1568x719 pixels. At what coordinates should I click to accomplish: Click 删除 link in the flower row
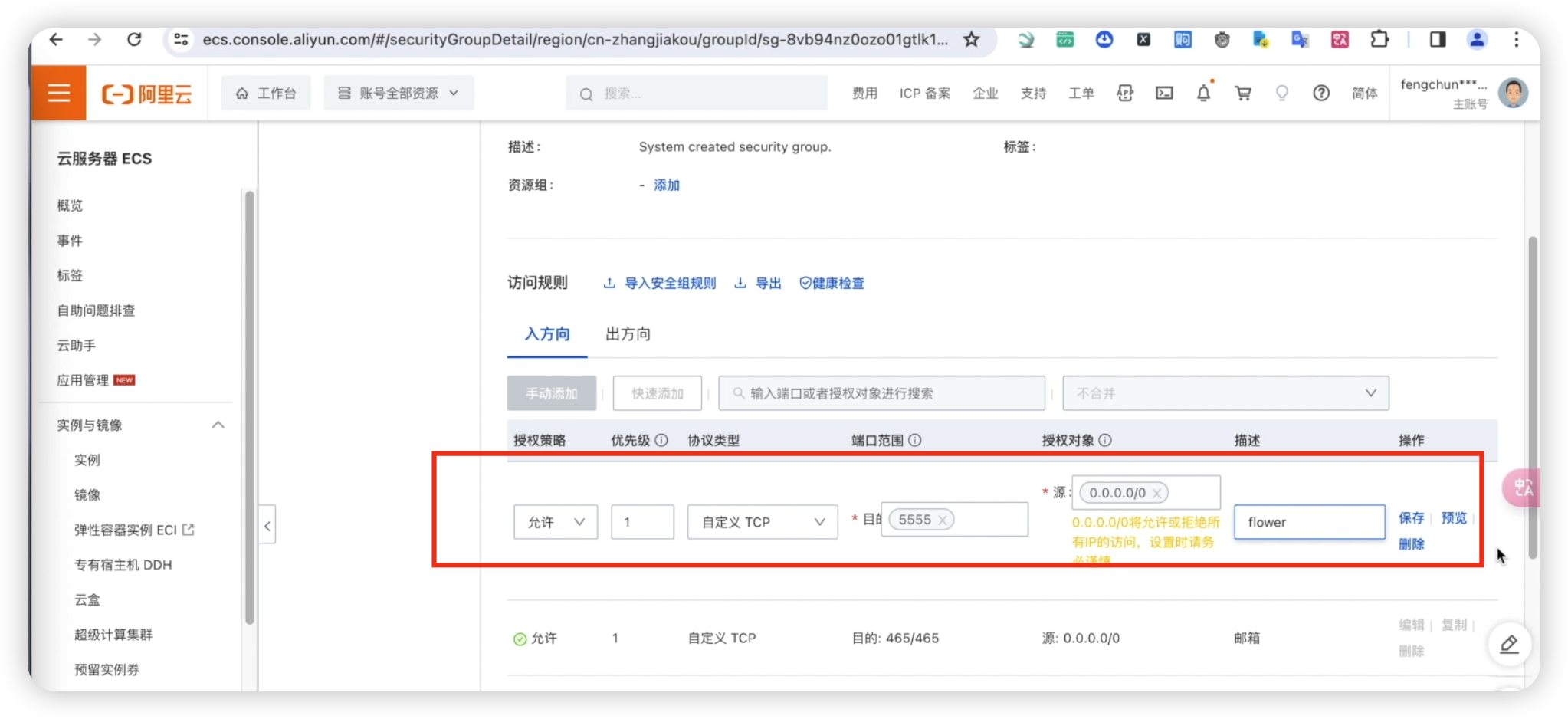point(1411,544)
